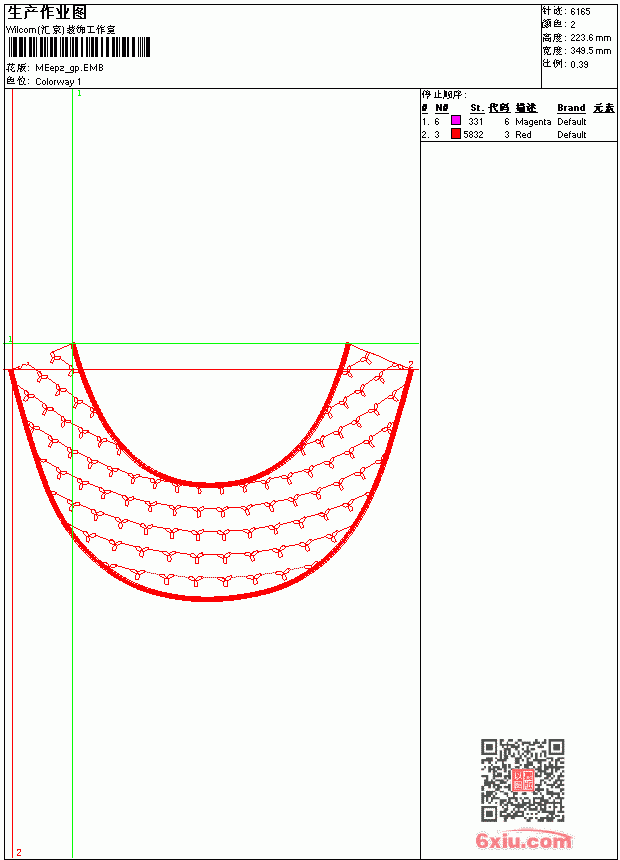Click the Magenta color swatch in stop sequence

pyautogui.click(x=455, y=120)
